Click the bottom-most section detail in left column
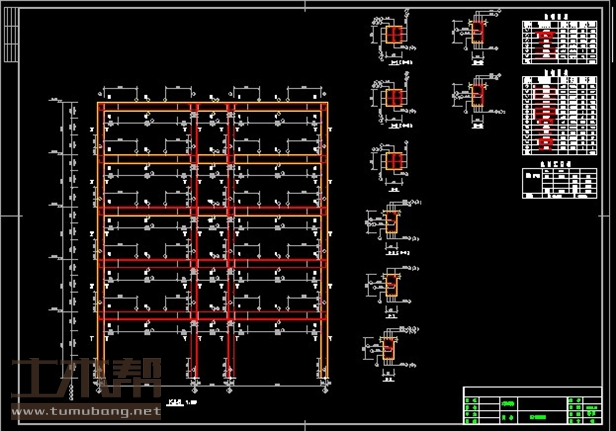 click(x=391, y=346)
